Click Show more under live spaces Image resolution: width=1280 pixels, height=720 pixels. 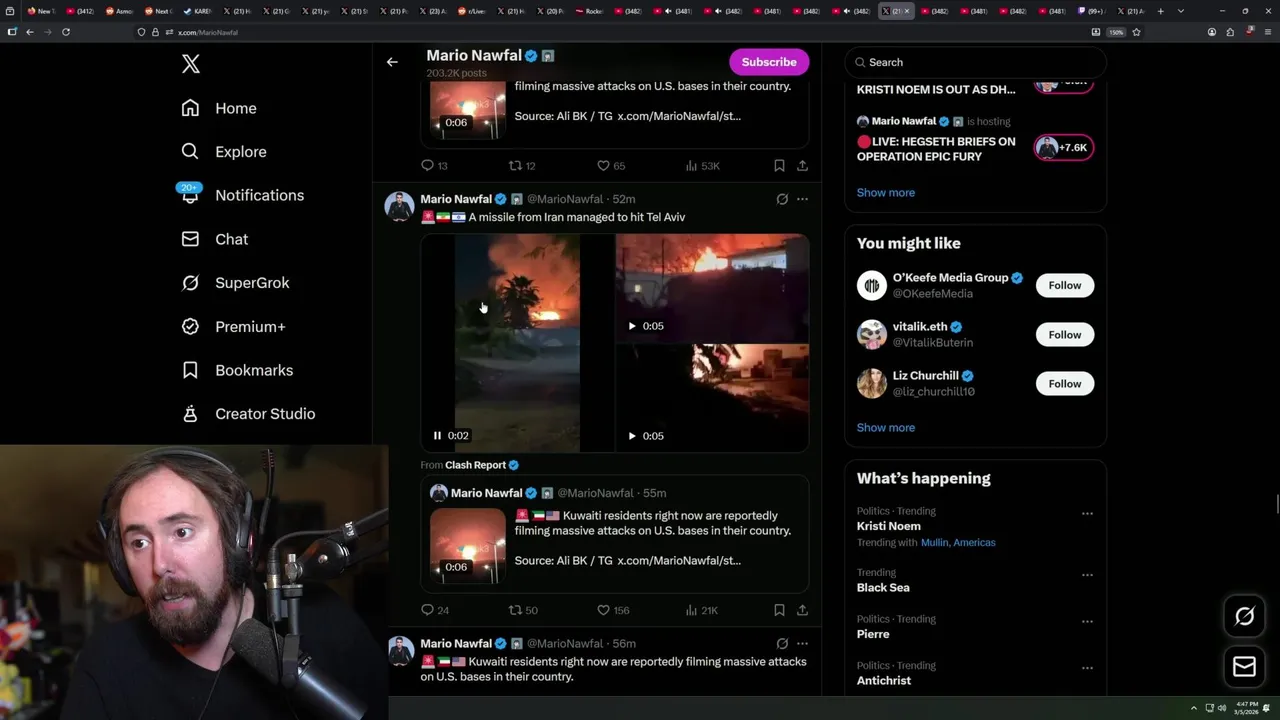tap(885, 192)
